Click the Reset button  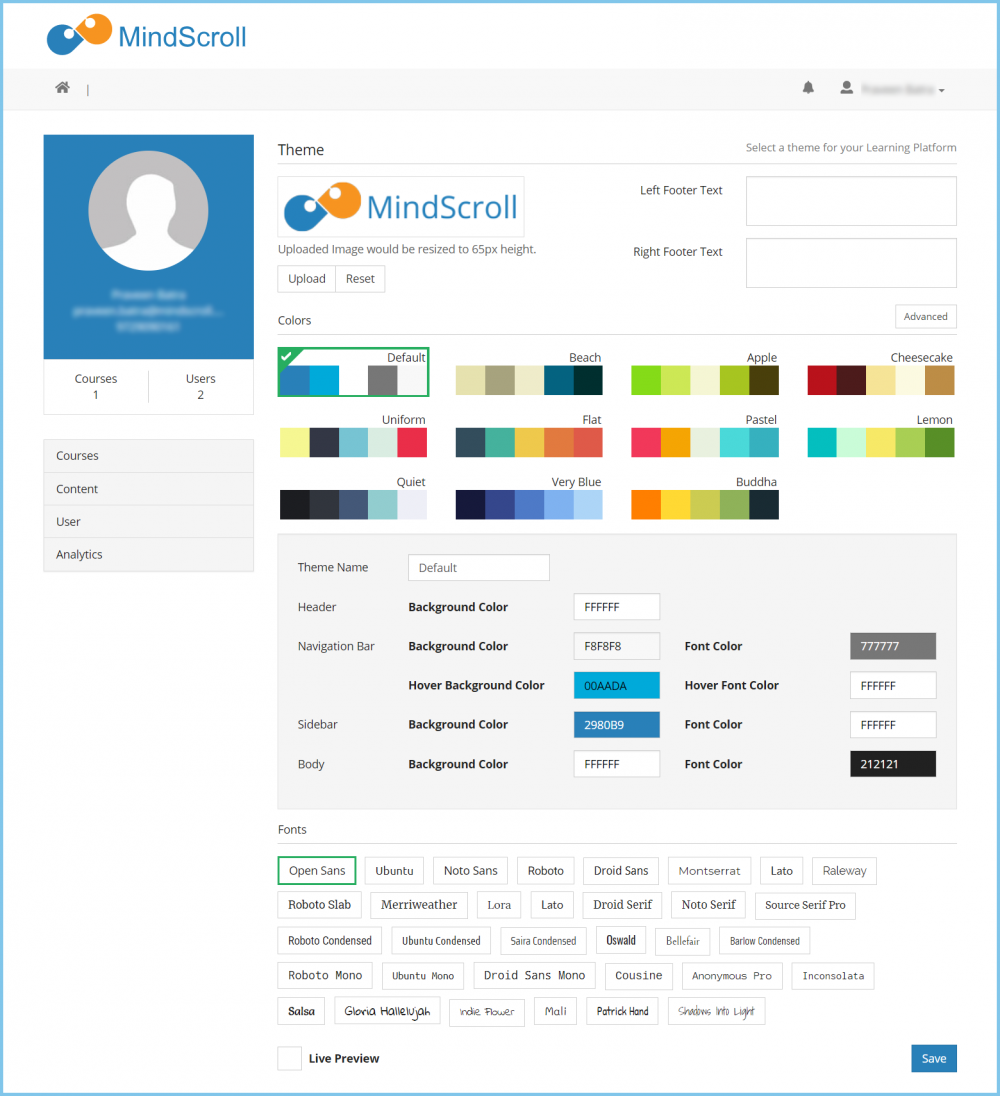pos(360,279)
